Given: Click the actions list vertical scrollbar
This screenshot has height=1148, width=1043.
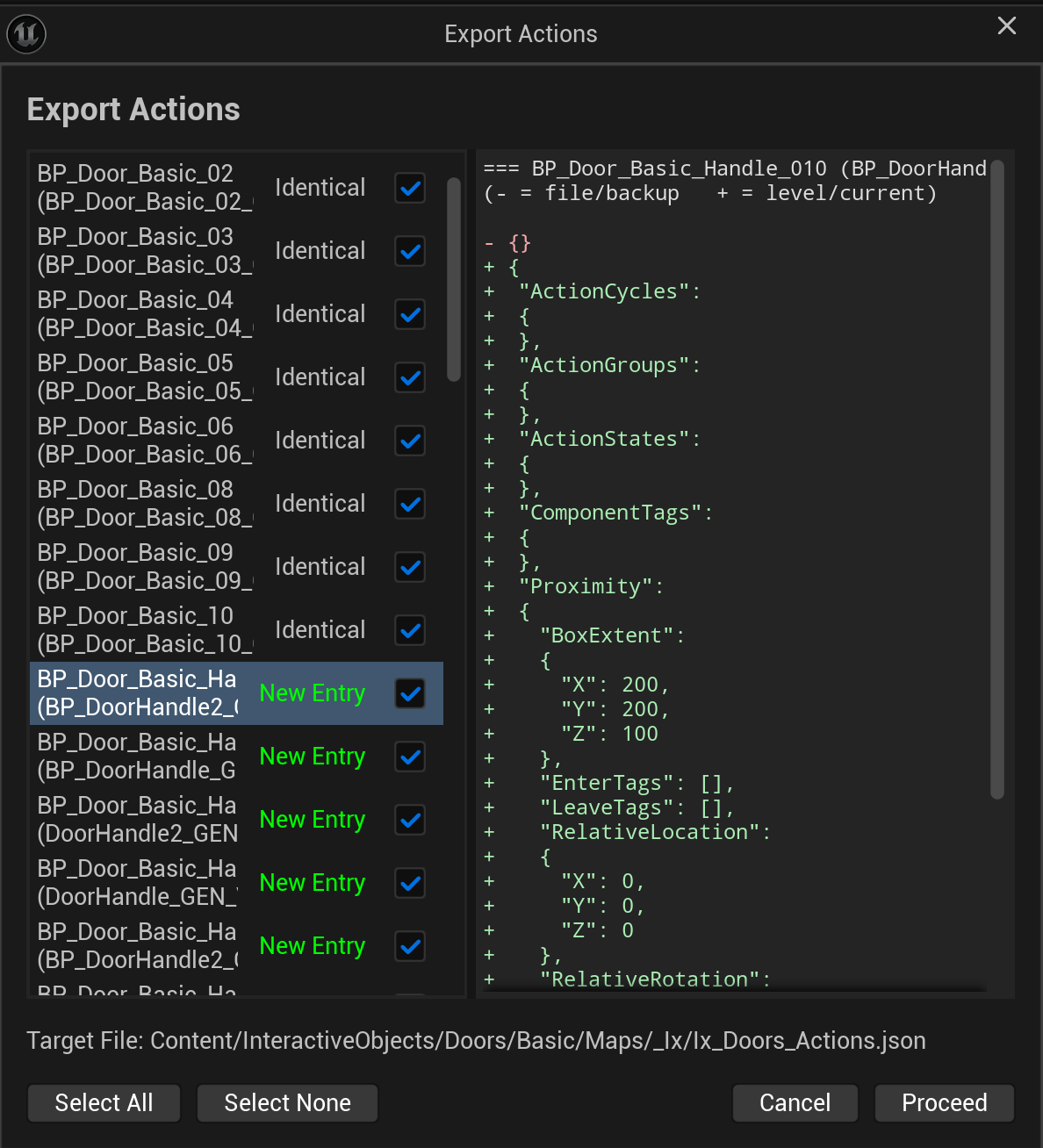Looking at the screenshot, I should [x=454, y=279].
